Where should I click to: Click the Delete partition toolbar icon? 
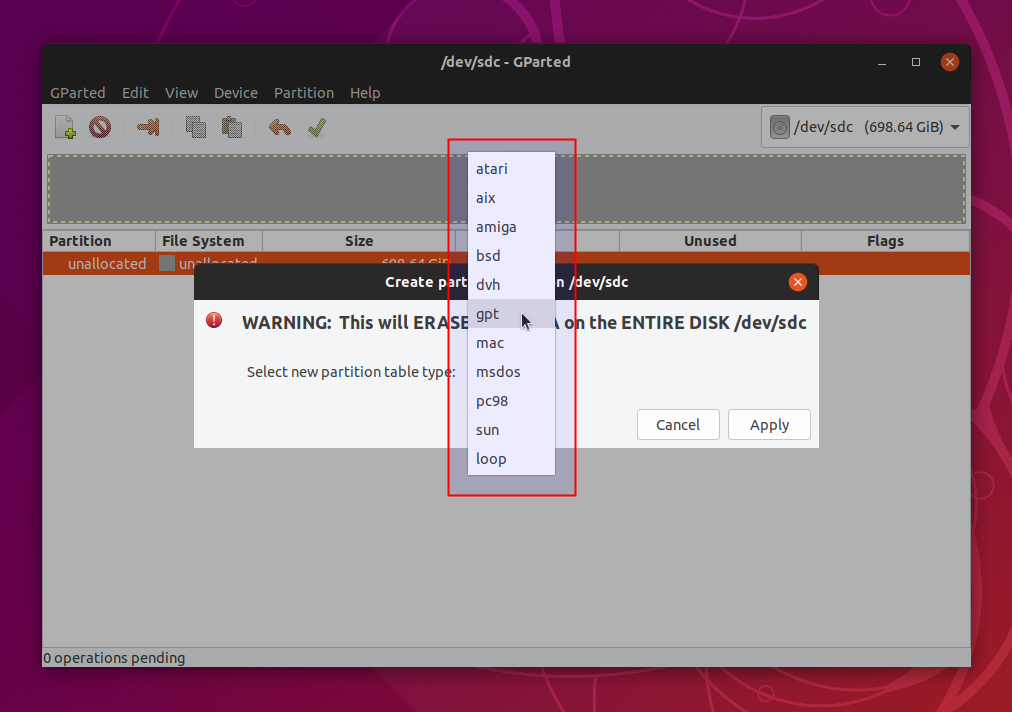point(100,127)
